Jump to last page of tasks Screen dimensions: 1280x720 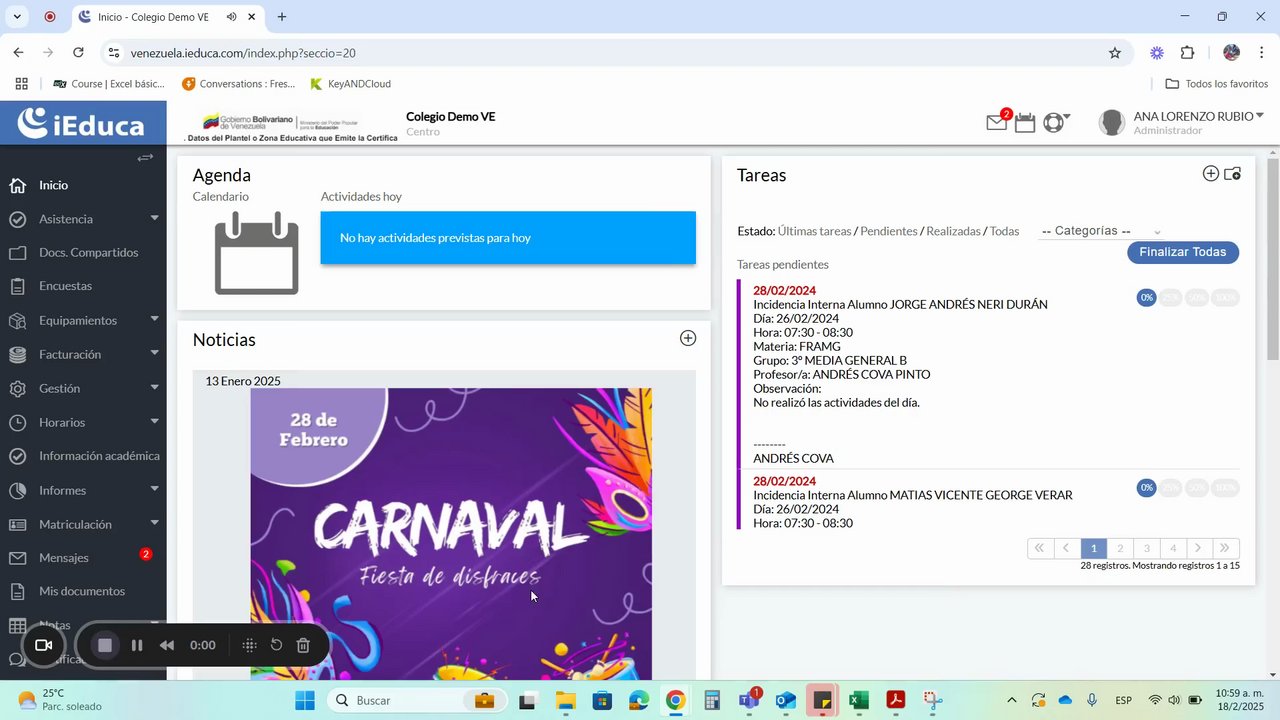click(1226, 548)
